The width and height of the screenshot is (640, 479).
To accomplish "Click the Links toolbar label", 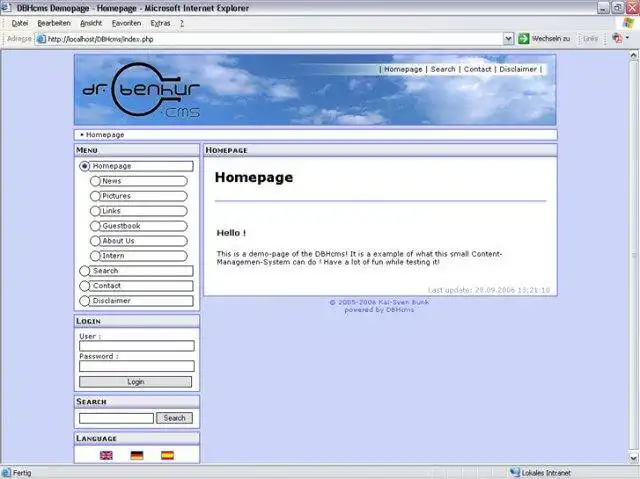I will (590, 39).
